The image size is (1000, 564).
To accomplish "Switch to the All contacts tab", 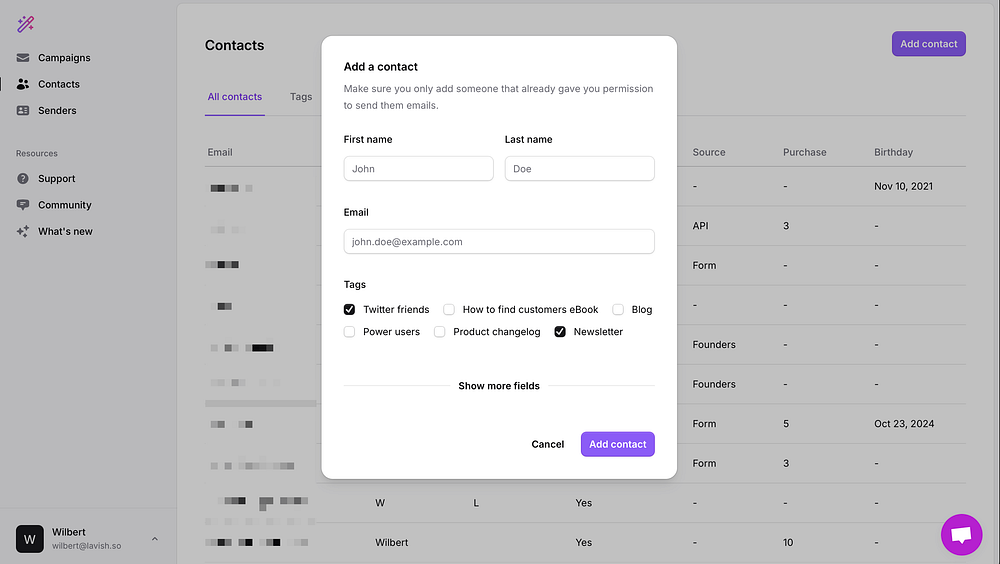I will point(235,97).
